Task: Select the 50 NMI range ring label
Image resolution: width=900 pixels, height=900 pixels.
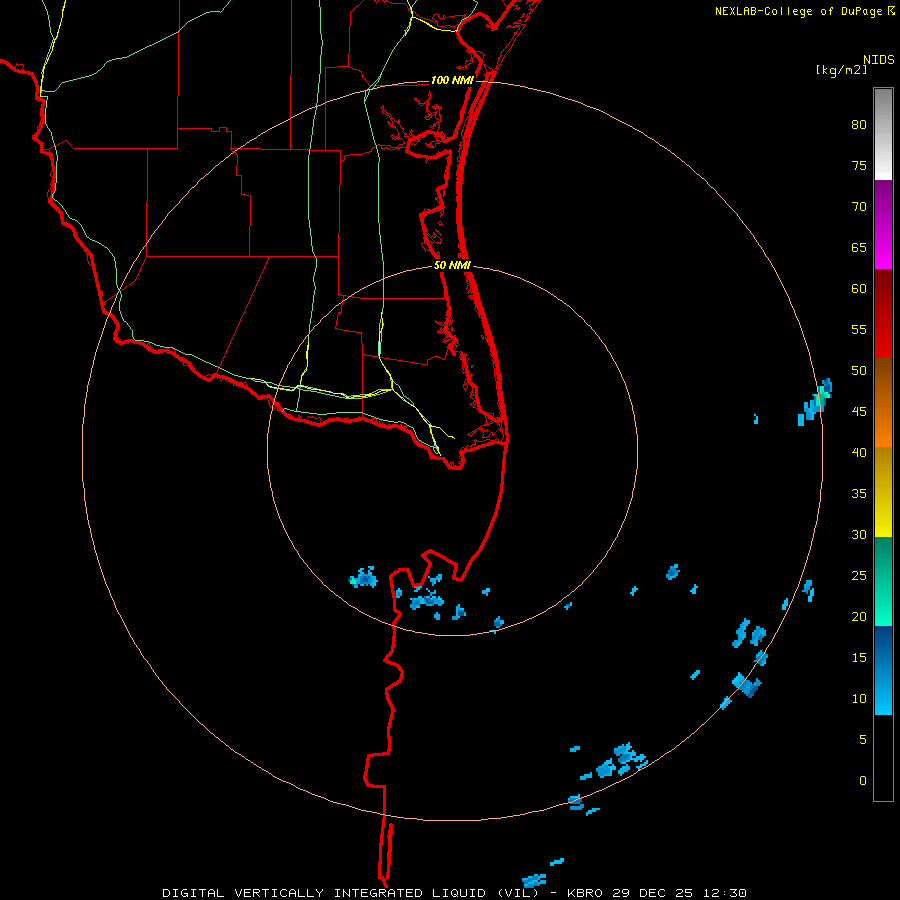Action: pos(452,265)
